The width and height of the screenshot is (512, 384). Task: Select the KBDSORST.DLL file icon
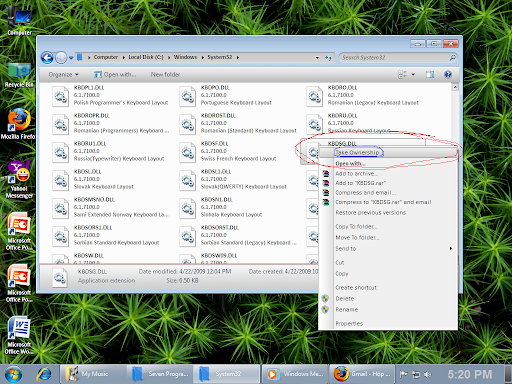[187, 236]
